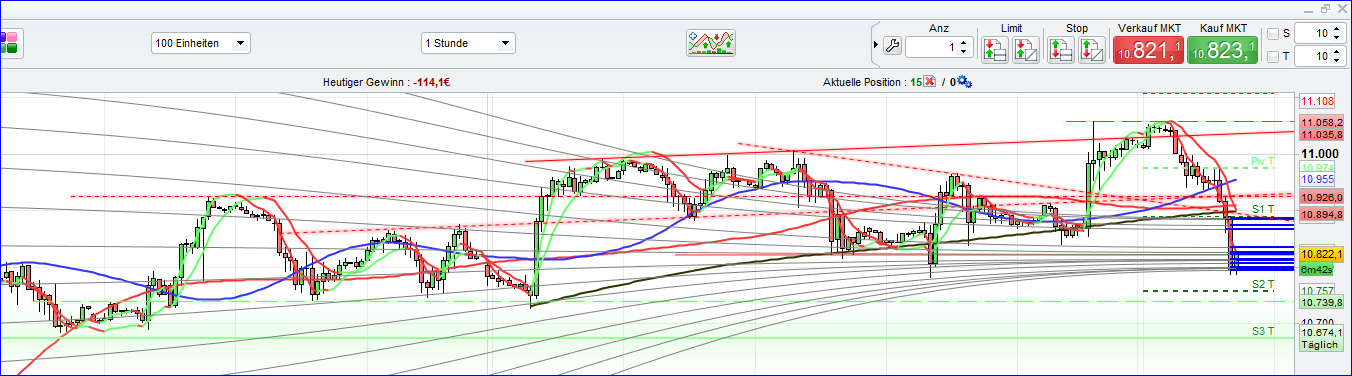The height and width of the screenshot is (376, 1352).
Task: Enable the T checkbox
Action: (x=1273, y=57)
